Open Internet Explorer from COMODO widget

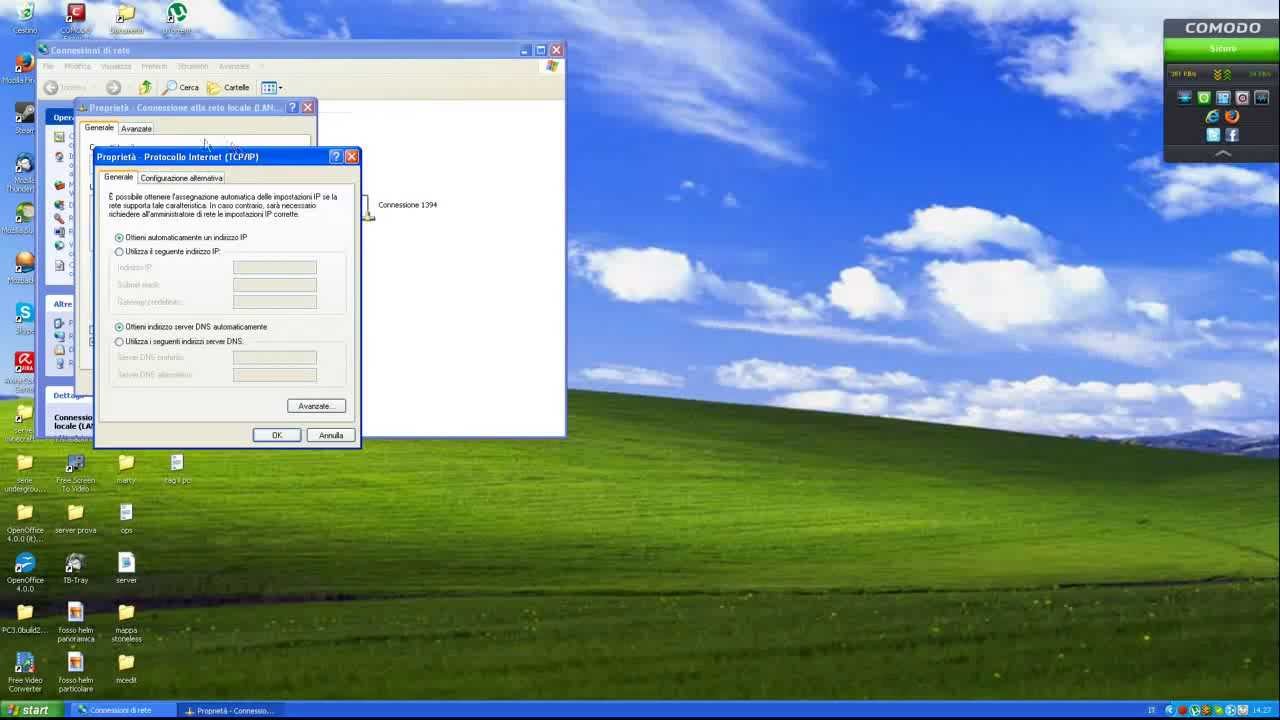(1213, 117)
